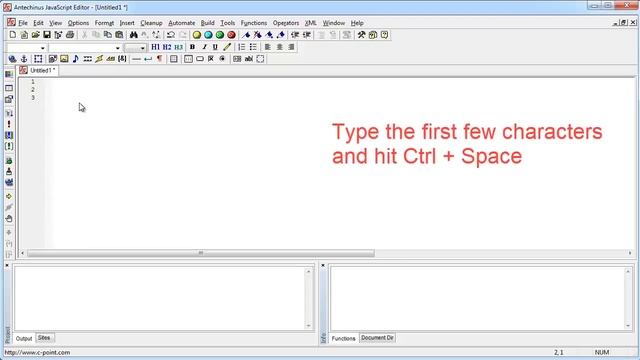Click the paragraph mark icon
The height and width of the screenshot is (360, 640).
(x=159, y=59)
